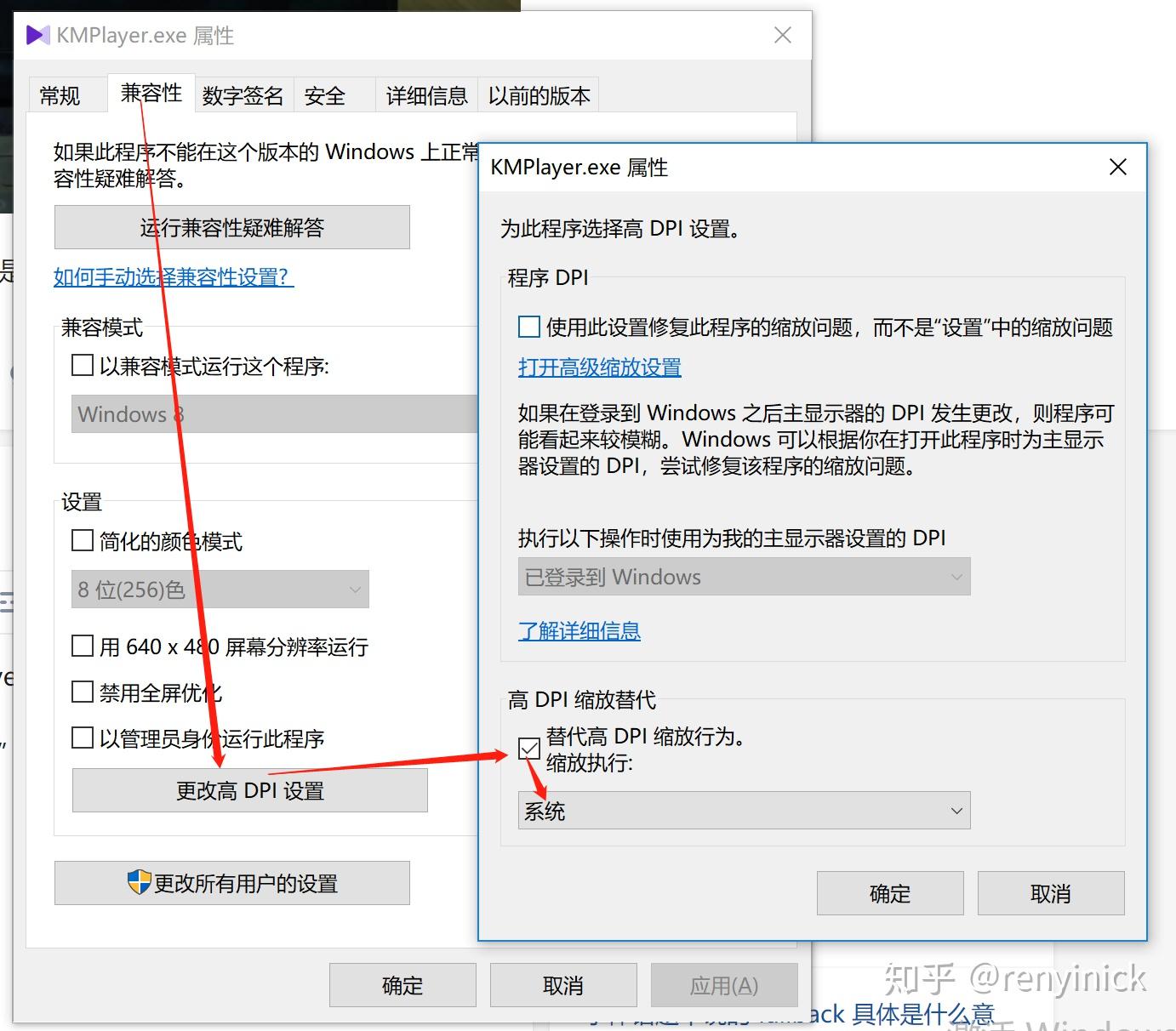Close the KMPlayer.exe properties window

(x=783, y=35)
